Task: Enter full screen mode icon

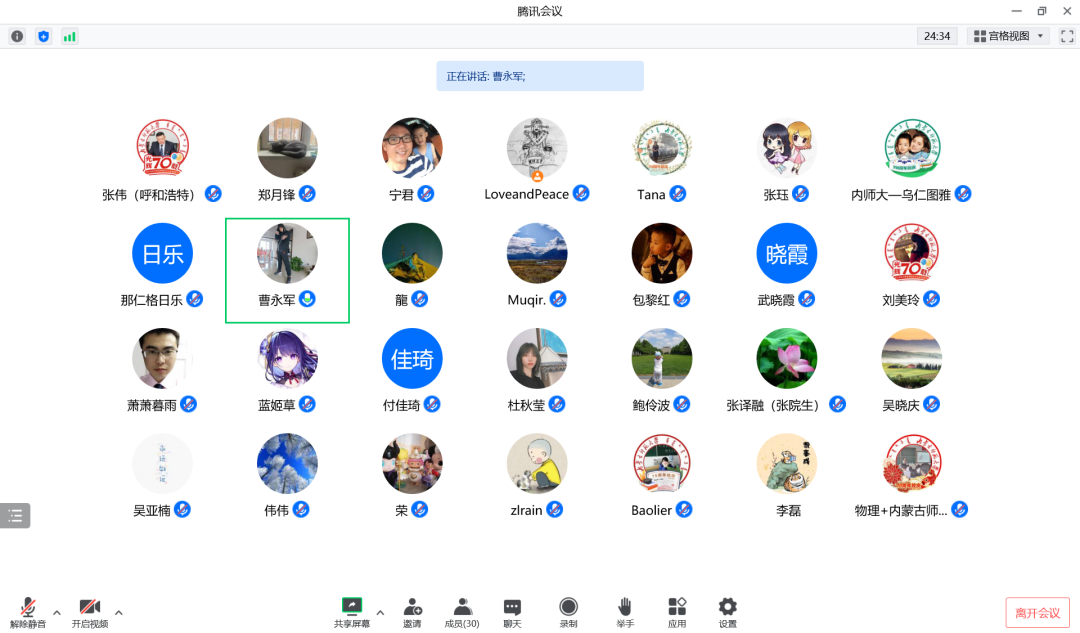Action: pyautogui.click(x=1066, y=36)
